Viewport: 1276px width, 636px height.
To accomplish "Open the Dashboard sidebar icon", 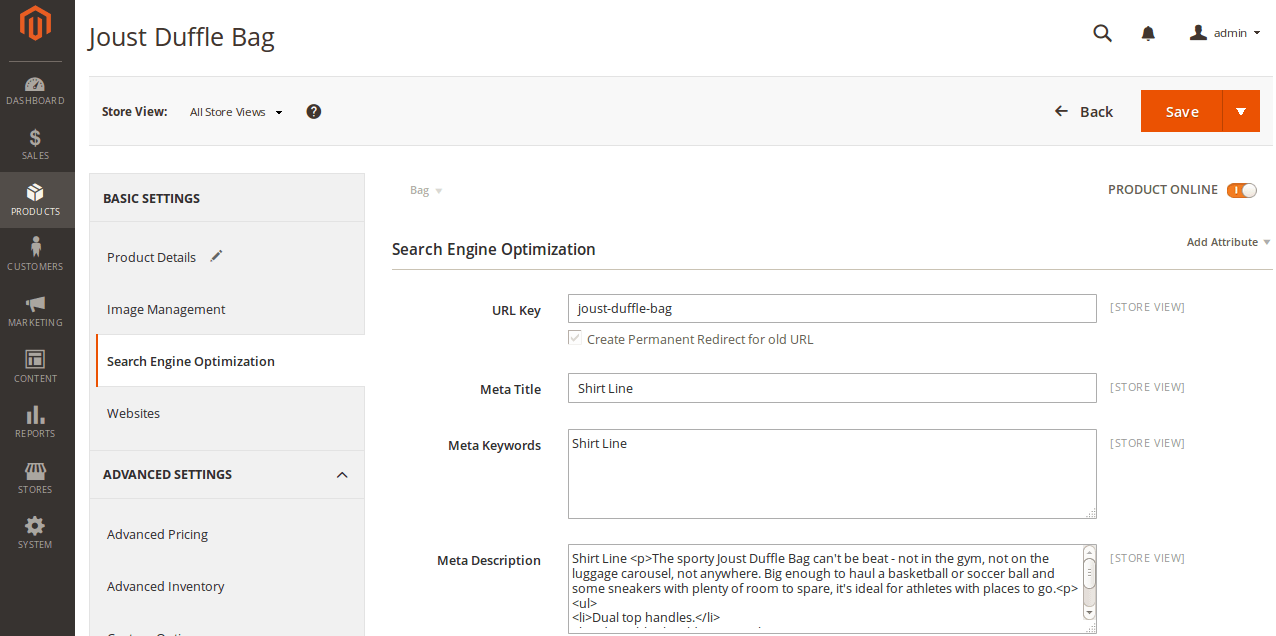I will [36, 90].
